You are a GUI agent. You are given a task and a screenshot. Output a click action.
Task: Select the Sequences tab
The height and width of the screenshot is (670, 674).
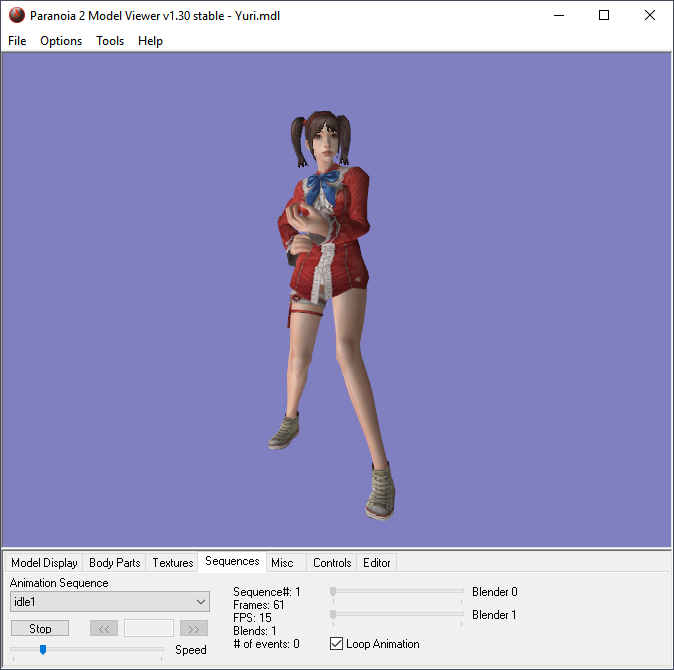point(232,561)
